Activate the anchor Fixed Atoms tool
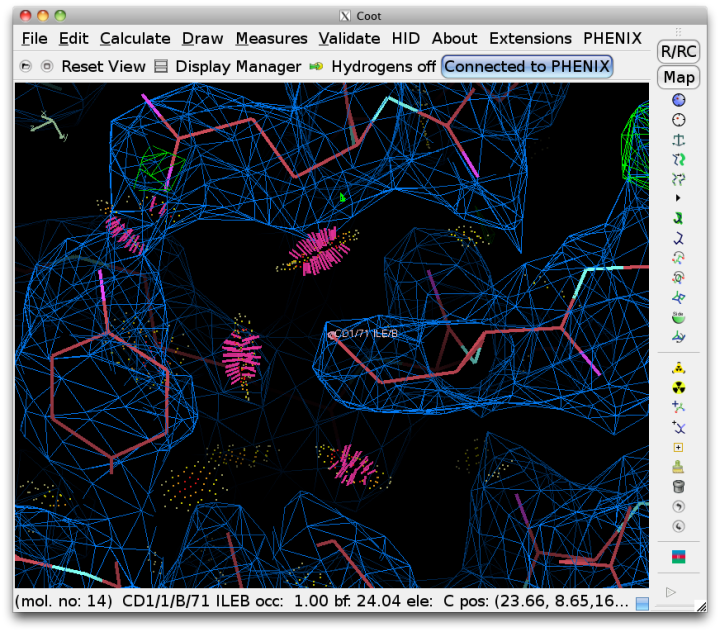The height and width of the screenshot is (632, 720). pyautogui.click(x=679, y=140)
